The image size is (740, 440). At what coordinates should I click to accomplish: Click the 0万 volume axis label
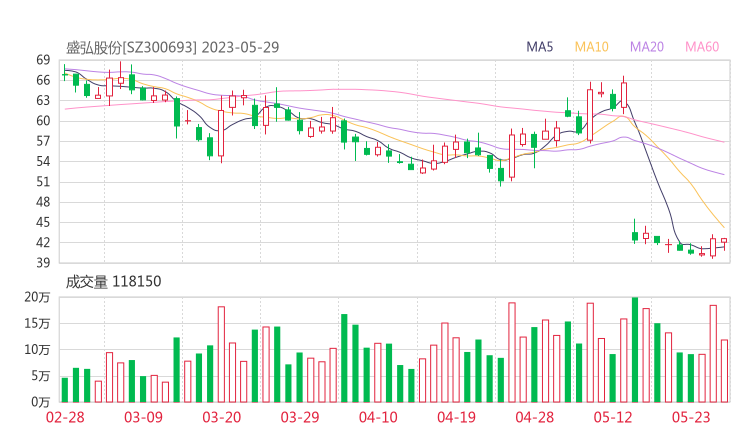pyautogui.click(x=41, y=402)
